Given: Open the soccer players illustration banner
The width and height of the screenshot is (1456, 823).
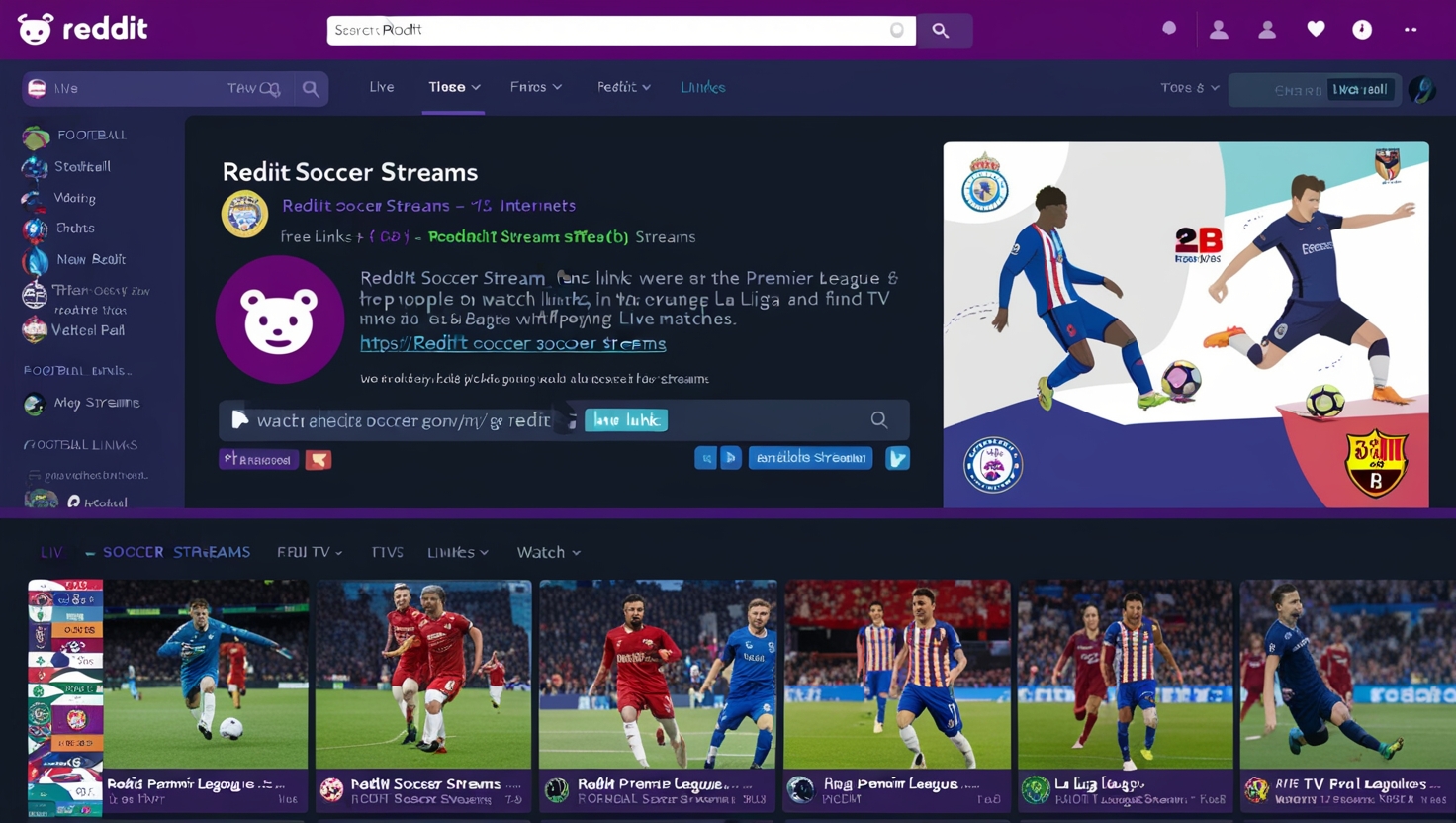Looking at the screenshot, I should (1185, 324).
